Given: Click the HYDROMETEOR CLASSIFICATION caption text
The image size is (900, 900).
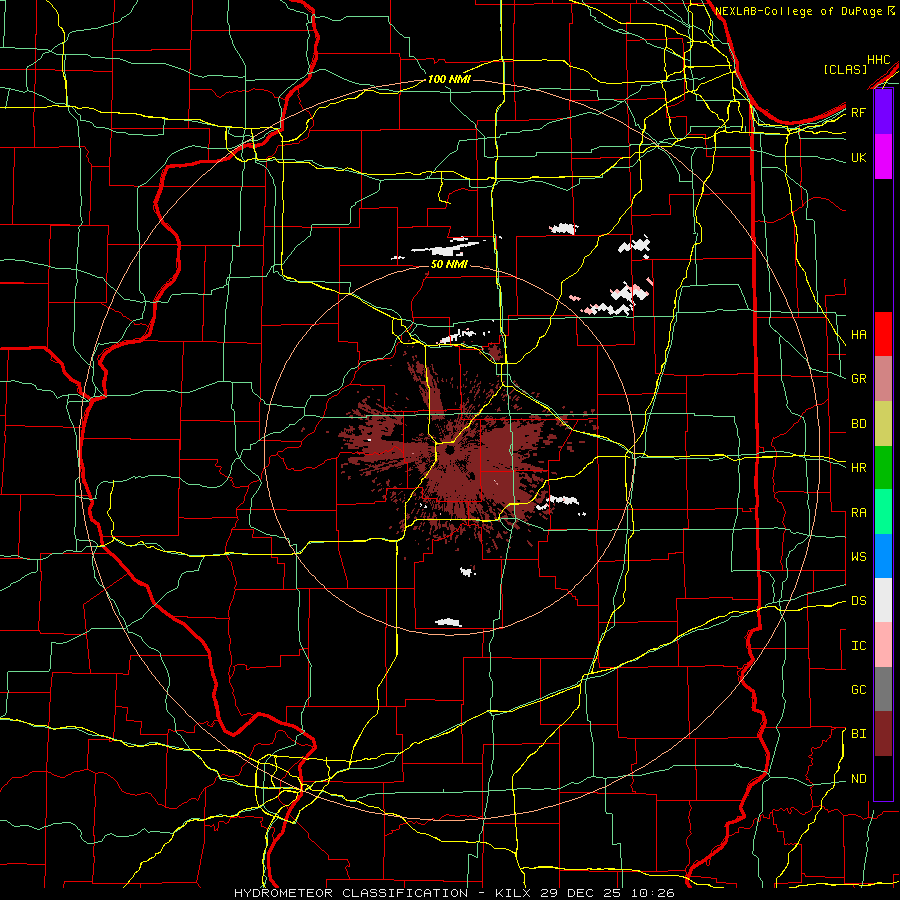Looking at the screenshot, I should (x=351, y=893).
